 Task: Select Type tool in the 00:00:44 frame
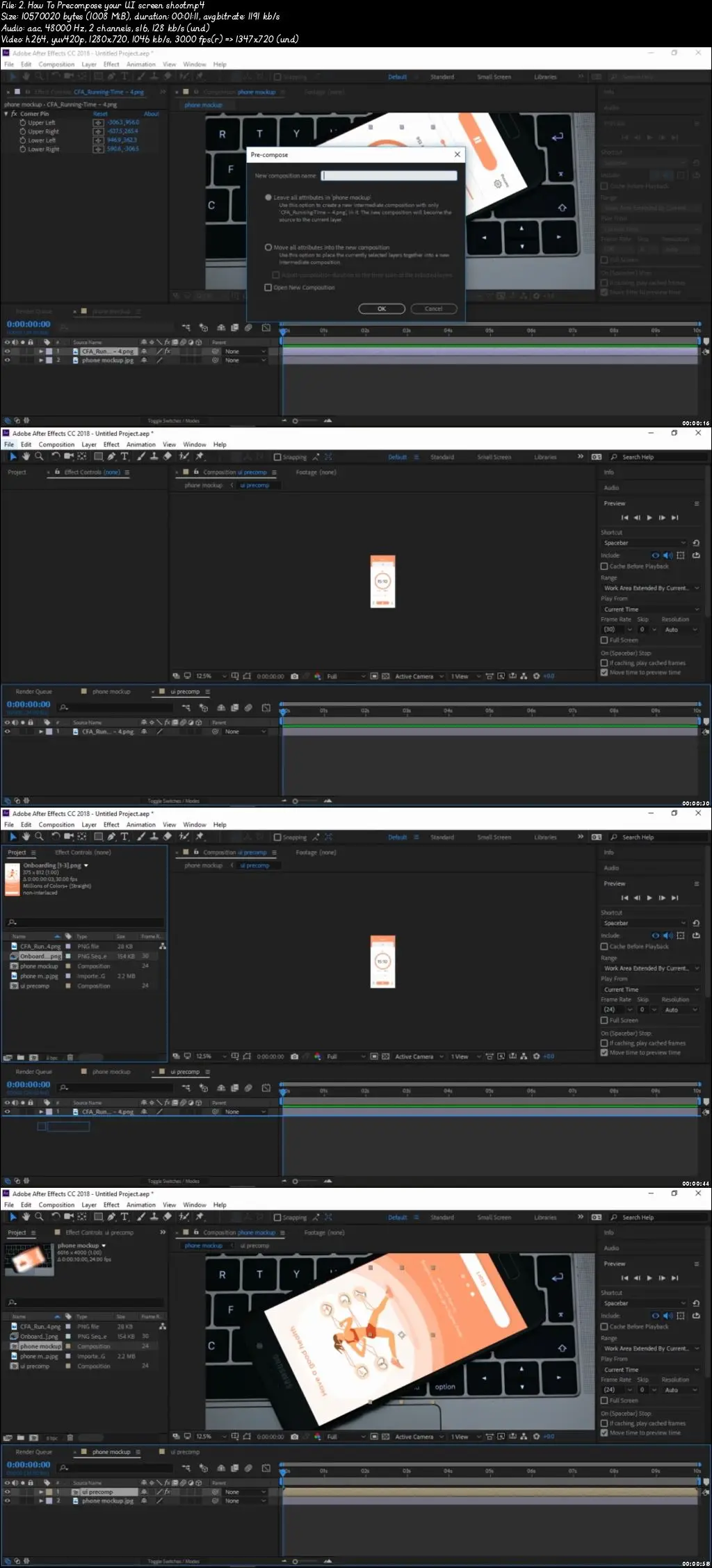125,837
